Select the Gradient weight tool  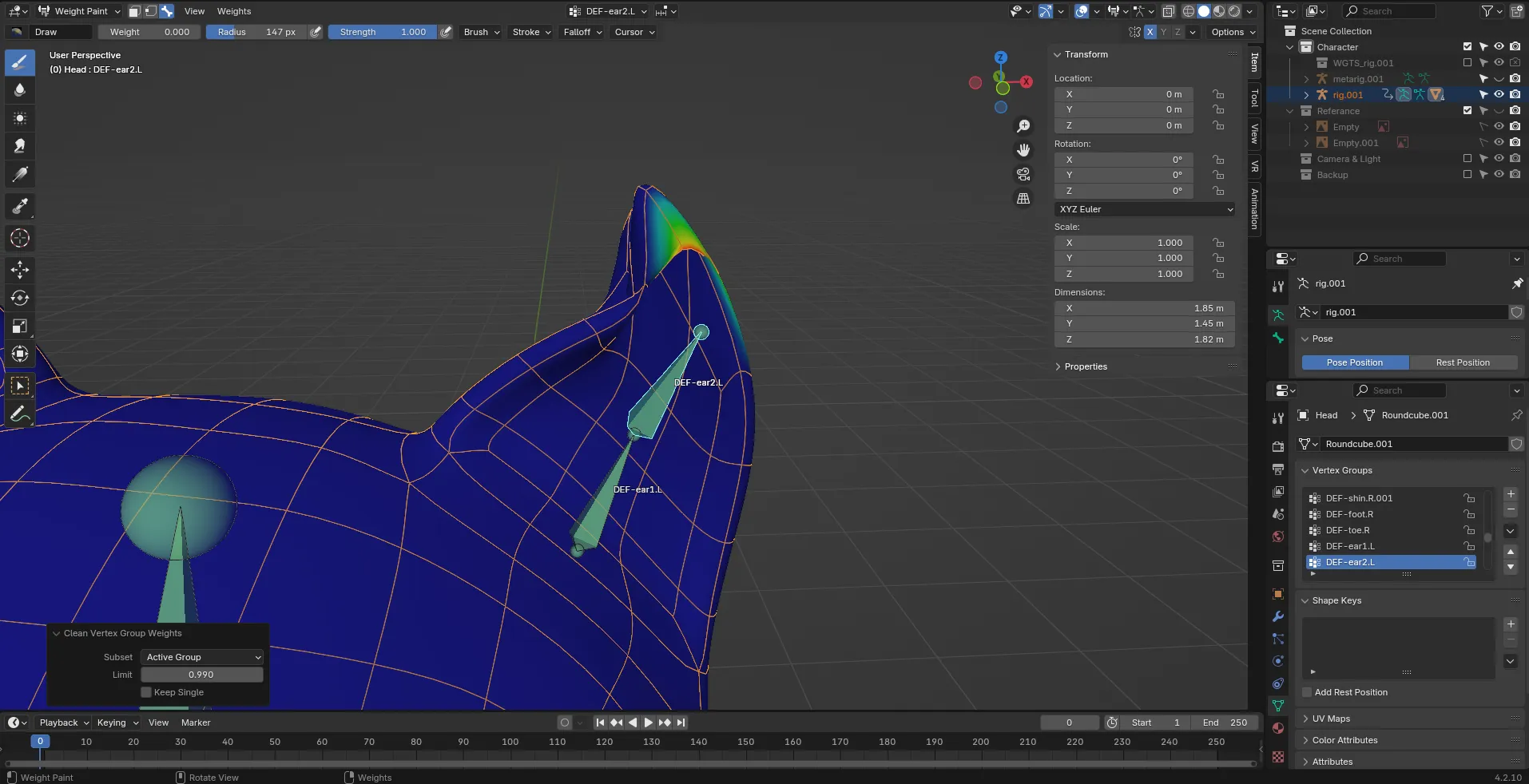point(20,174)
